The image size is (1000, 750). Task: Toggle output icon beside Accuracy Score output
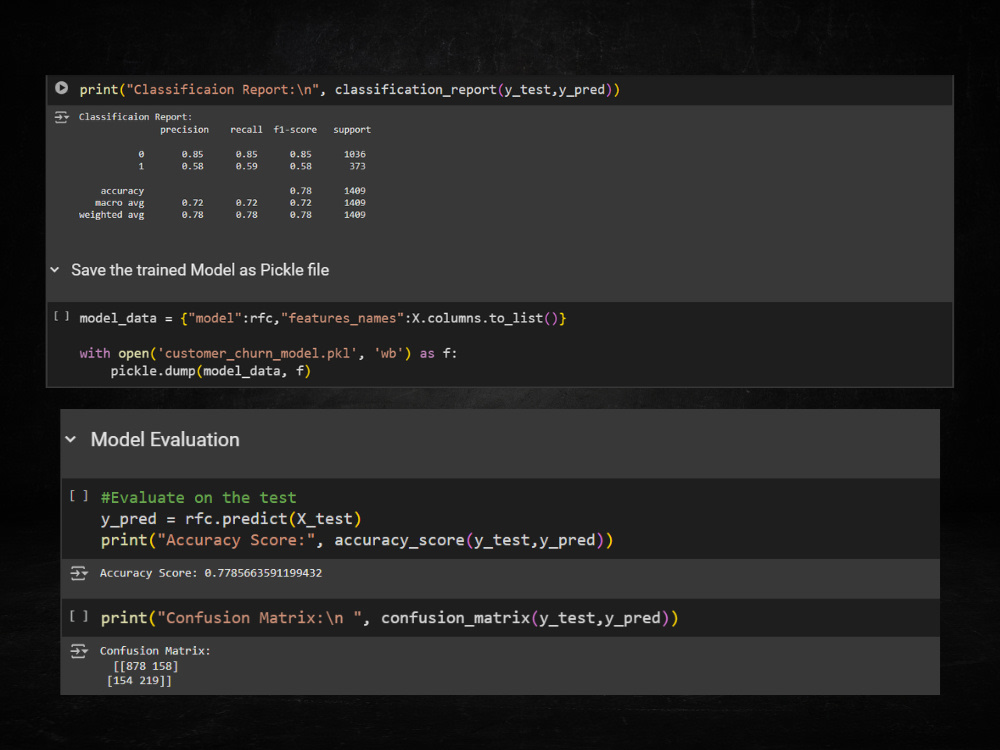click(x=78, y=573)
